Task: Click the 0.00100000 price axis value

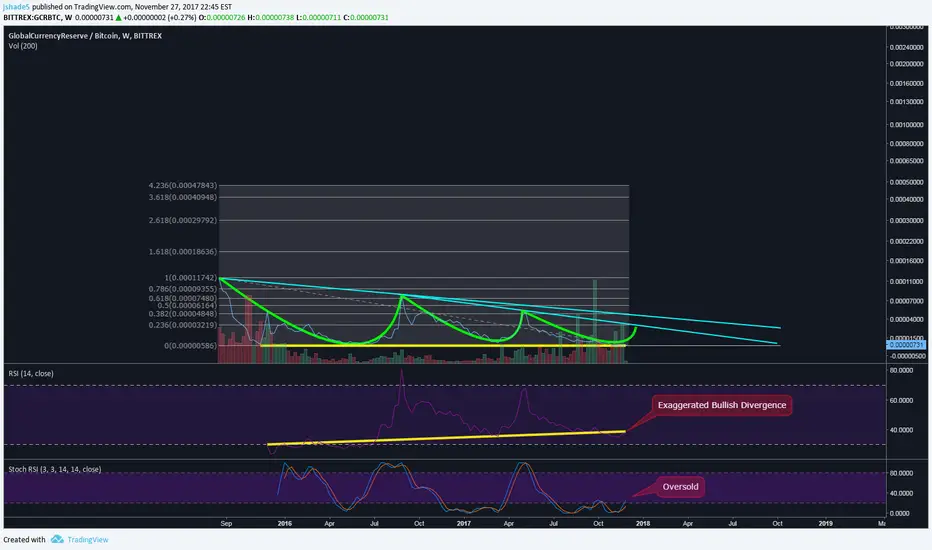Action: pos(906,125)
